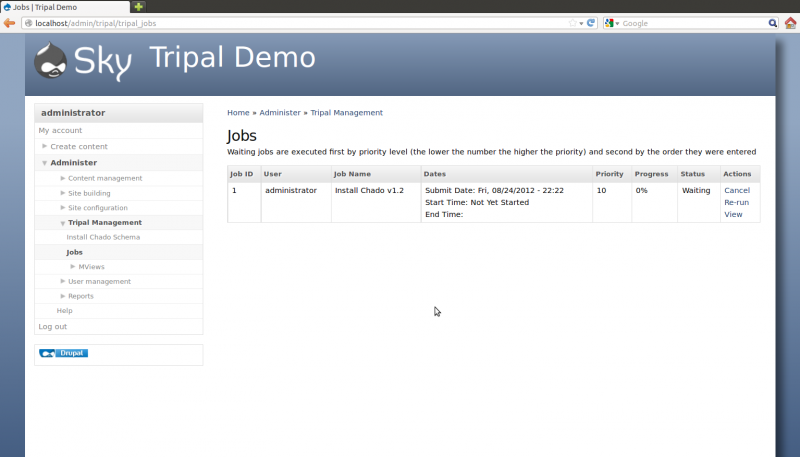Viewport: 800px width, 457px height.
Task: Select the Jobs menu item
Action: (x=74, y=252)
